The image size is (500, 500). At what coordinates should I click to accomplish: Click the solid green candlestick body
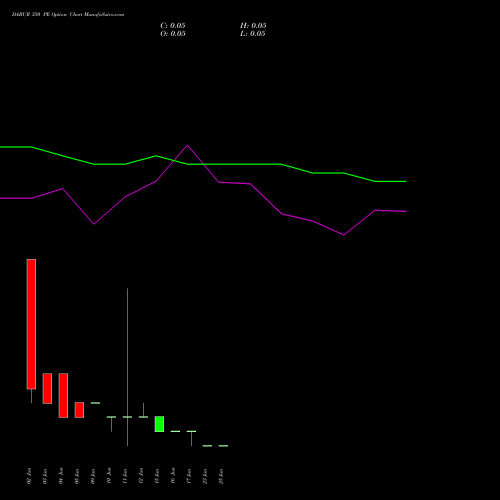159,424
